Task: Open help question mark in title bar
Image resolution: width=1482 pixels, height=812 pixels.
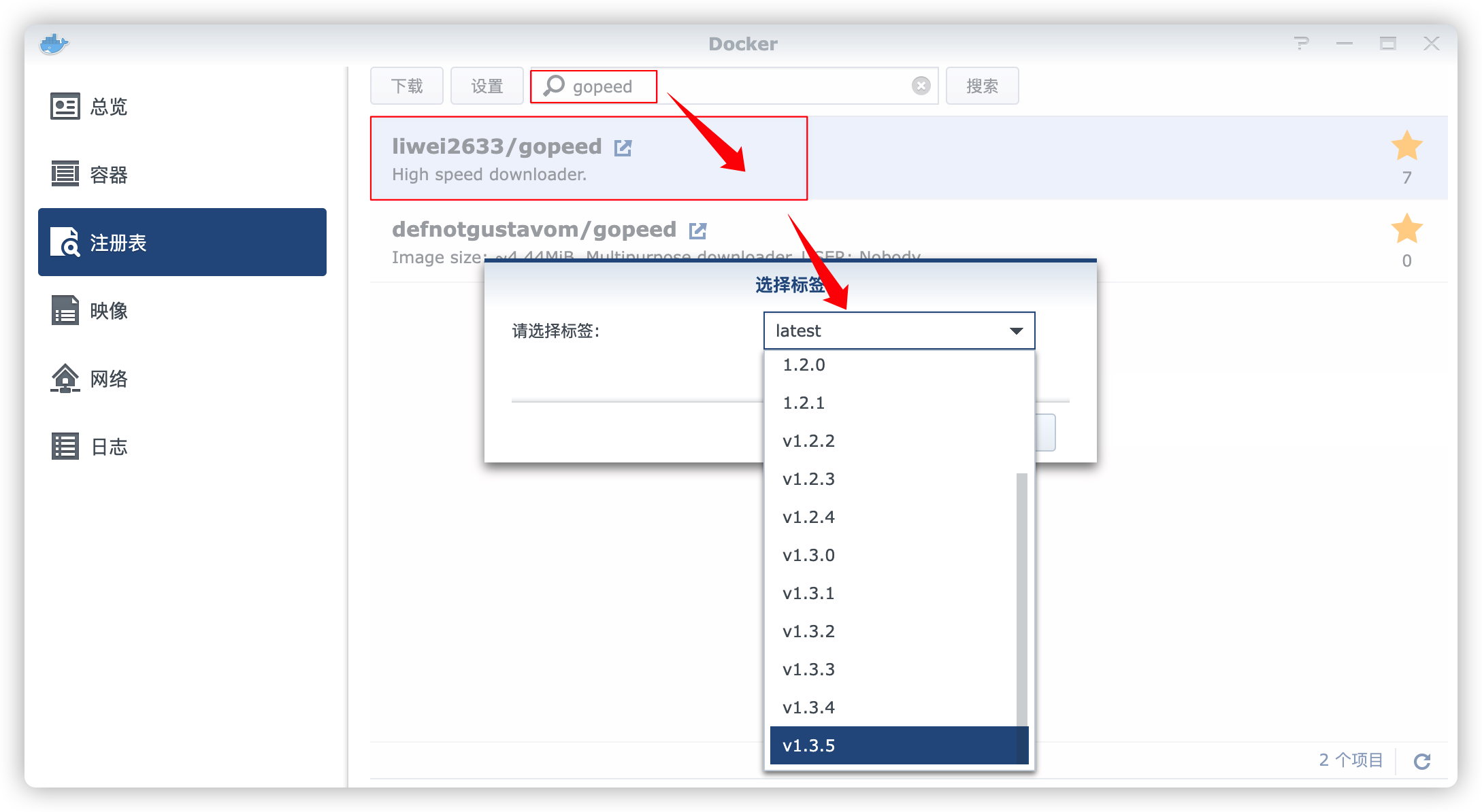Action: pyautogui.click(x=1301, y=44)
